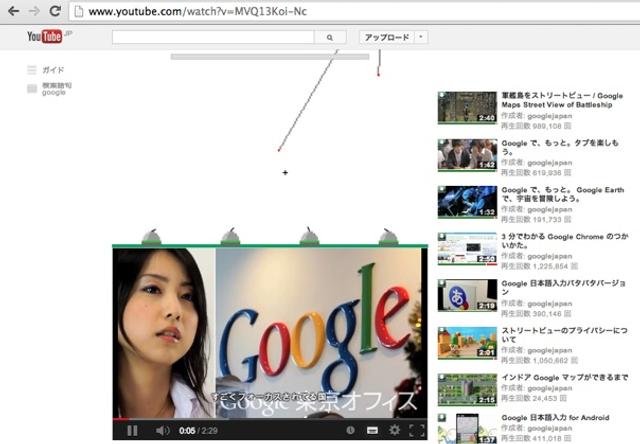
Task: Open the Google Earth video thumbnail
Action: tap(467, 202)
